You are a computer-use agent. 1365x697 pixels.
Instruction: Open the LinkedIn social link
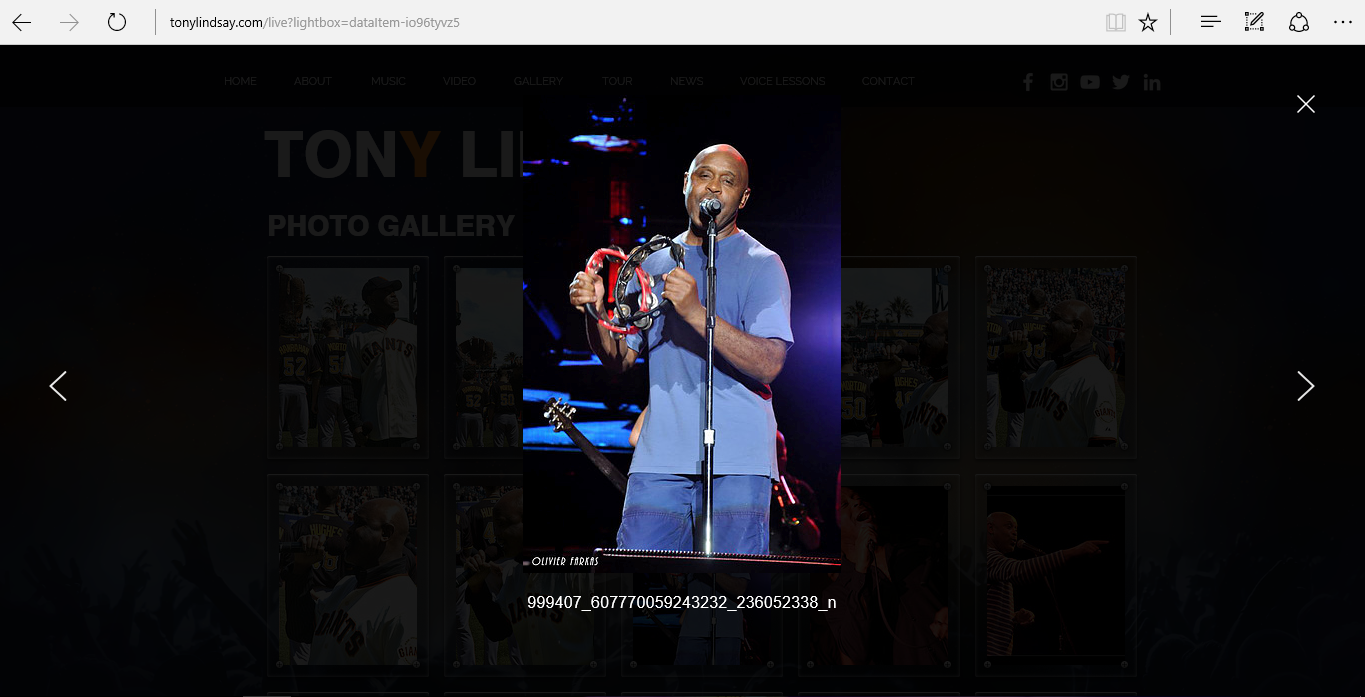click(1152, 82)
